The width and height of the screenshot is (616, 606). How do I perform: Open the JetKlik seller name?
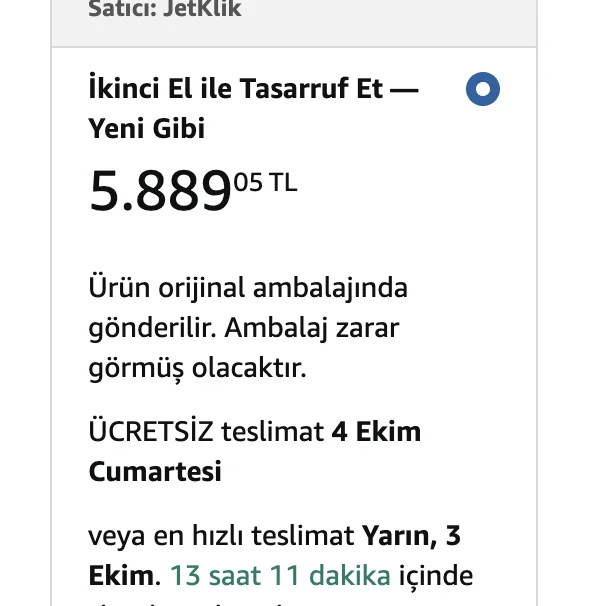203,10
